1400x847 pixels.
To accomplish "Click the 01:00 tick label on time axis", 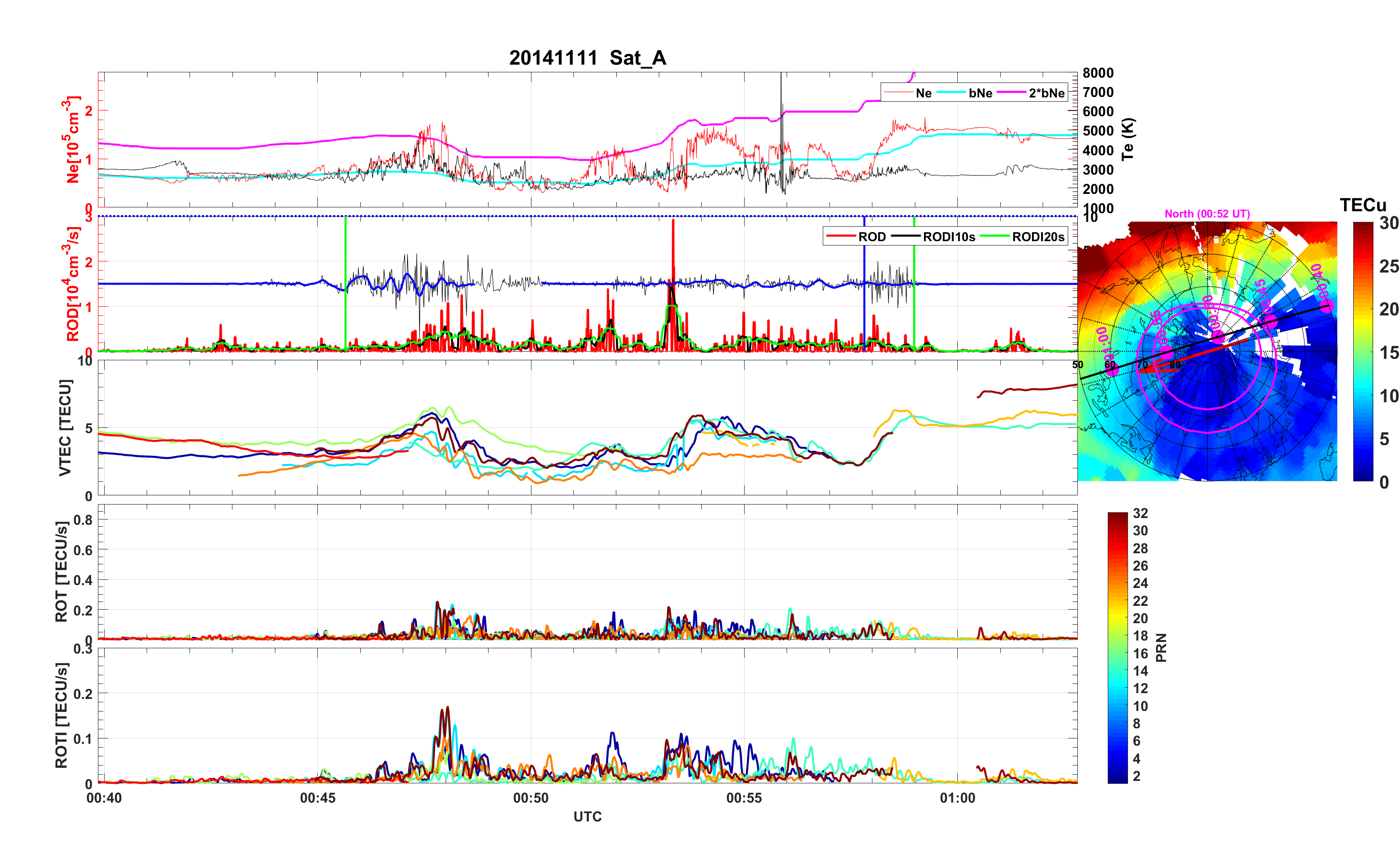I will tap(957, 797).
